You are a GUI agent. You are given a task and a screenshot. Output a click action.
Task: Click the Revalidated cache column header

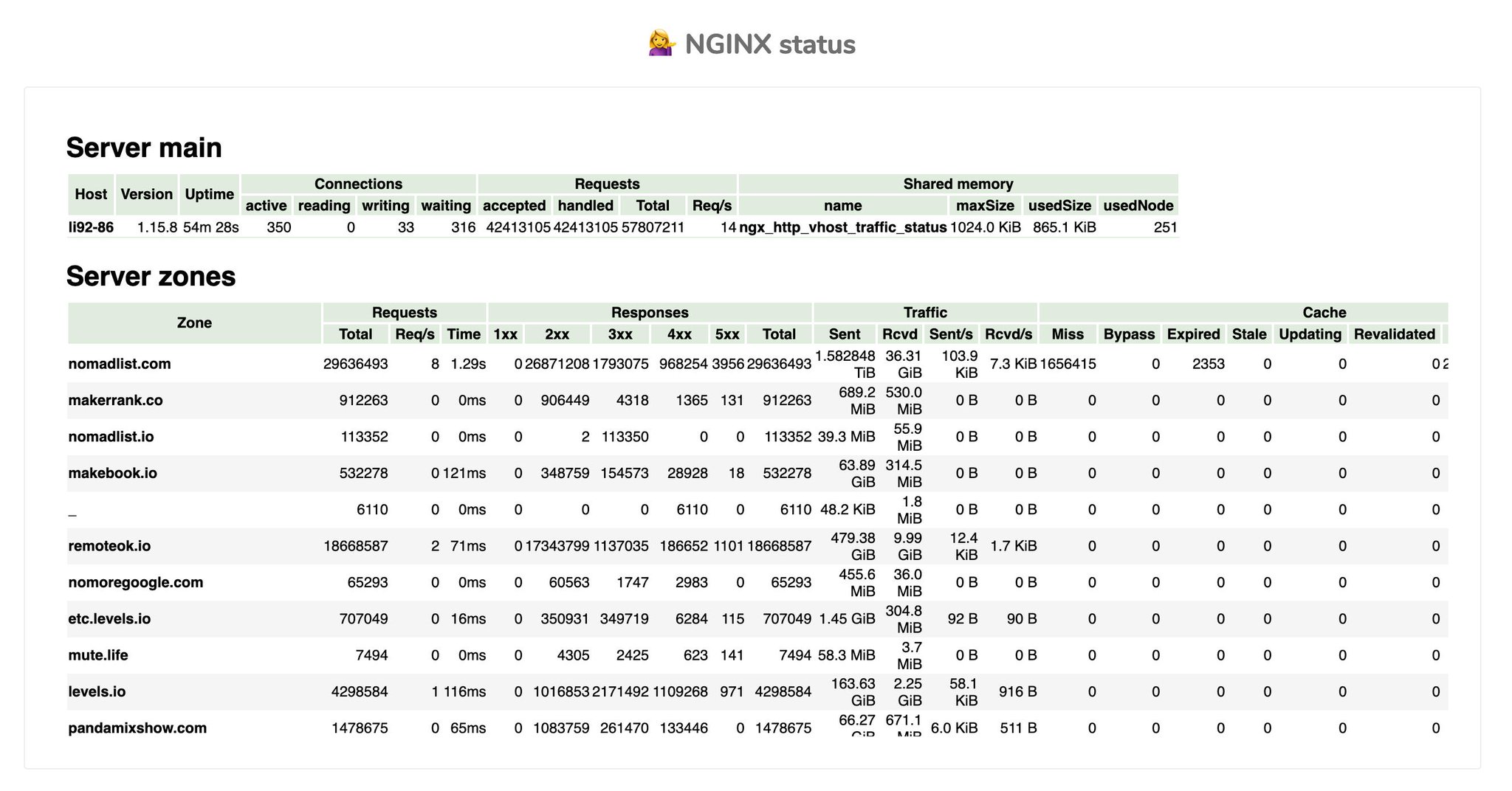[x=1394, y=334]
